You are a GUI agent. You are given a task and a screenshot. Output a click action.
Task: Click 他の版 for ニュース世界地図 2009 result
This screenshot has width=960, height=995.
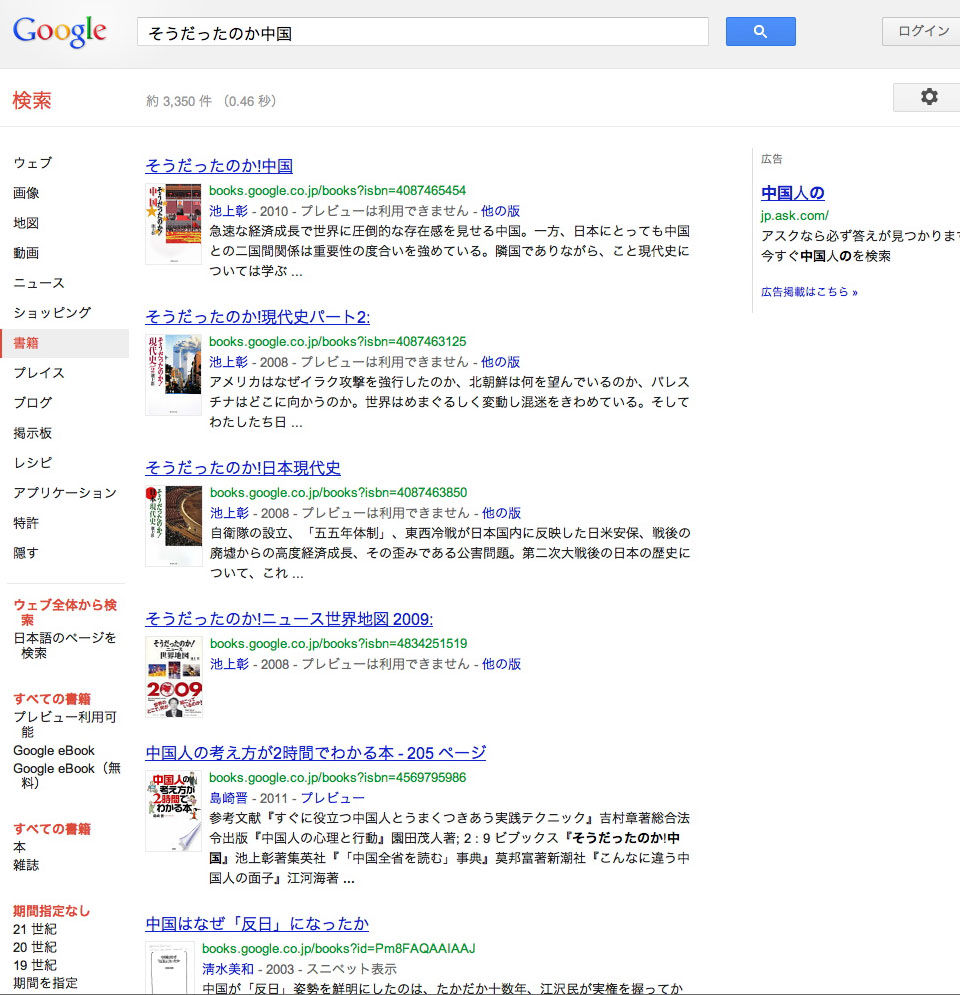pyautogui.click(x=501, y=664)
